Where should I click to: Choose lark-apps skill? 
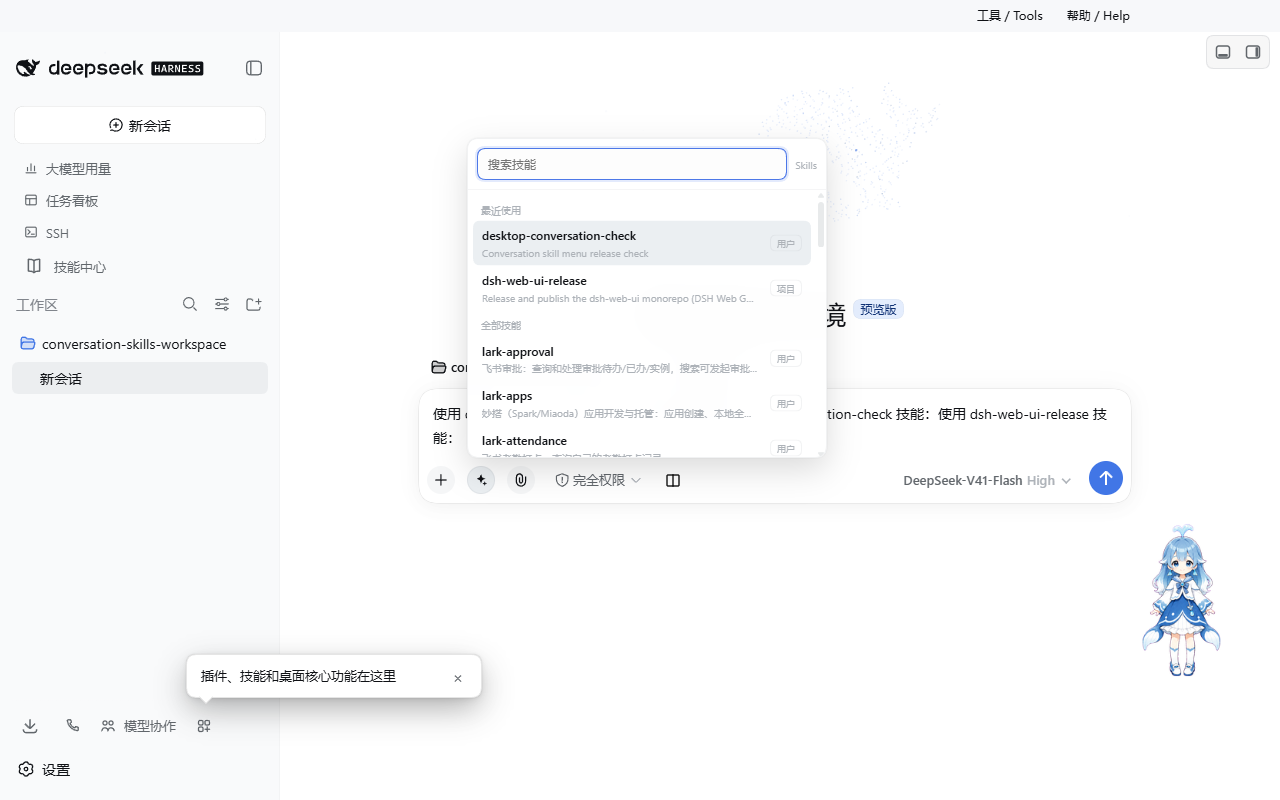[x=642, y=403]
